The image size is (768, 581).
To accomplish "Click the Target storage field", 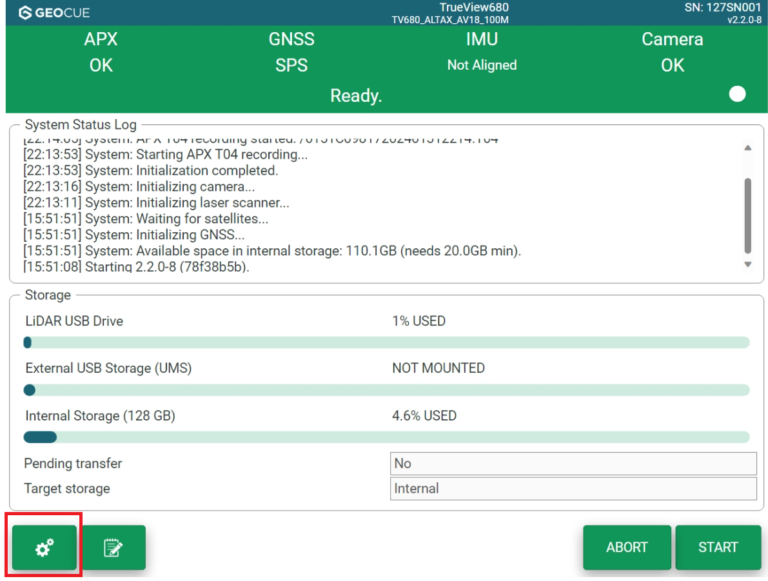I will coord(573,489).
